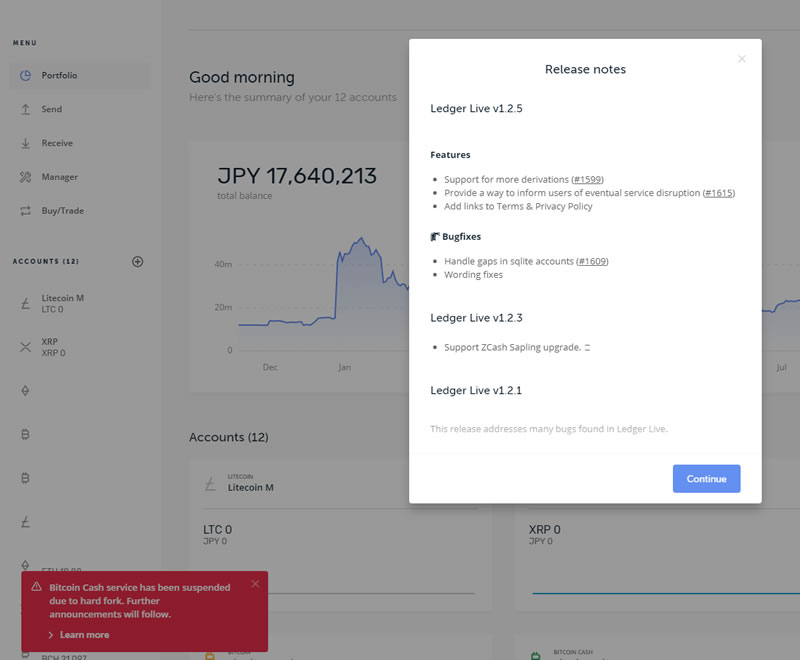Click the XRP icon in sidebar accounts
Screen dimensions: 800x660
coord(26,347)
